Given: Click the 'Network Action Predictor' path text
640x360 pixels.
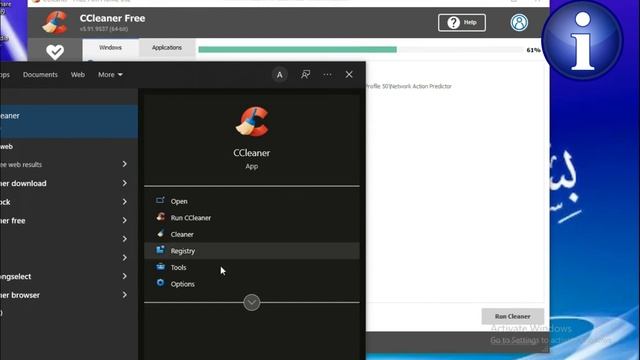Looking at the screenshot, I should (x=409, y=86).
